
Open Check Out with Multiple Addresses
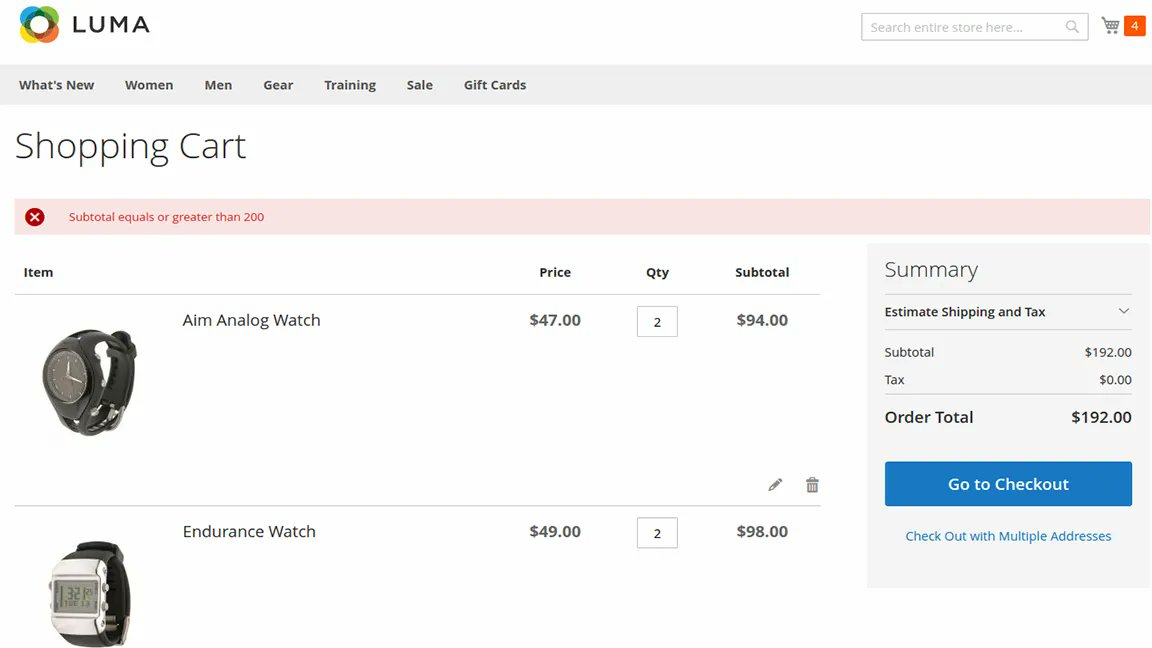[1008, 536]
